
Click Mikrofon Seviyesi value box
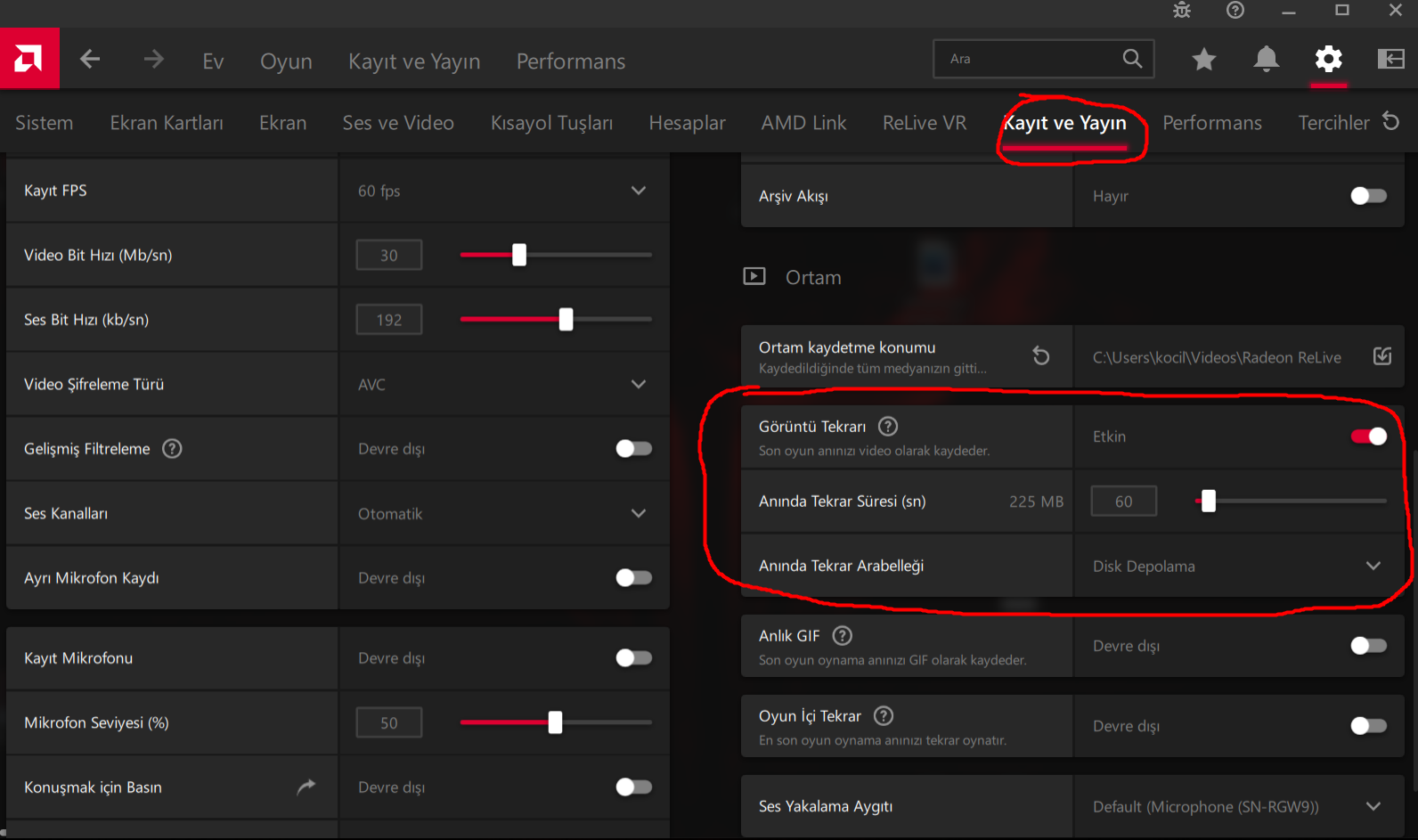[x=389, y=722]
